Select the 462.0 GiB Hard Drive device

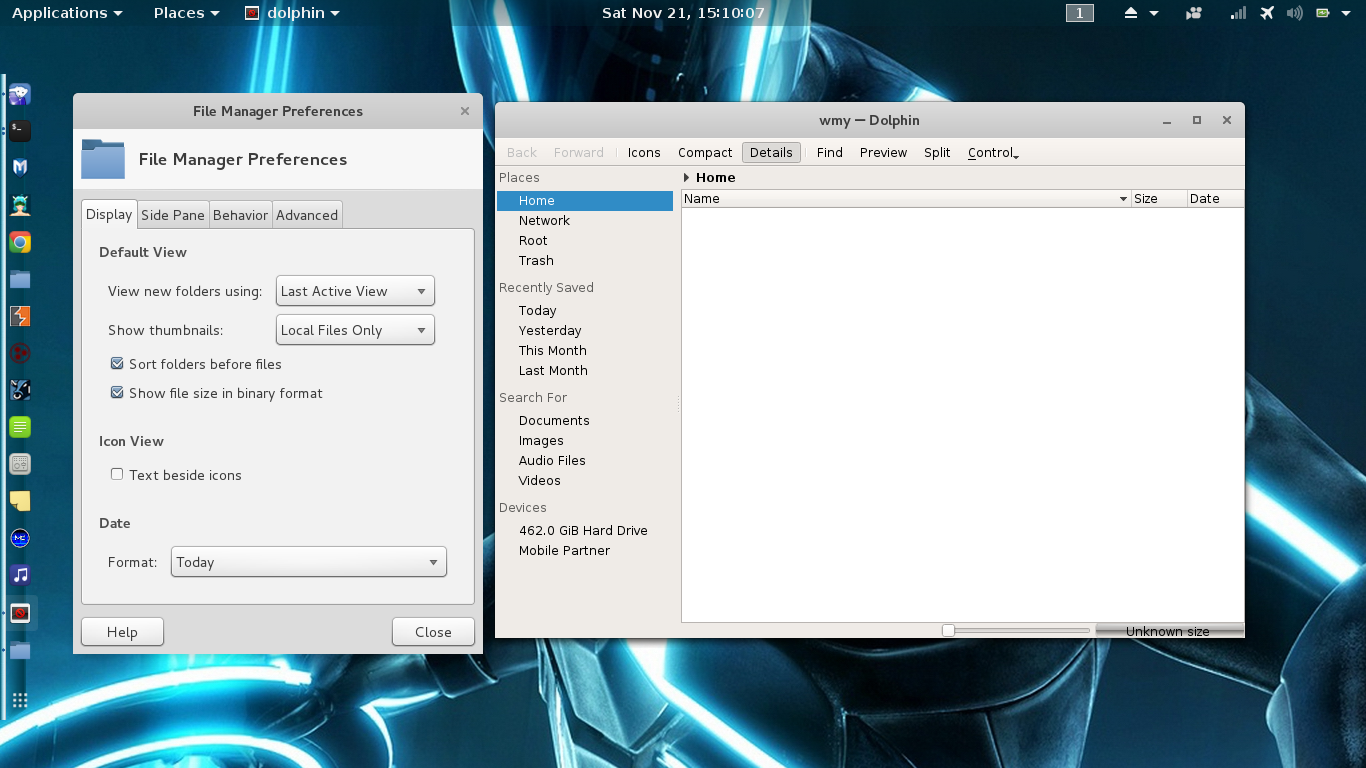pos(585,531)
